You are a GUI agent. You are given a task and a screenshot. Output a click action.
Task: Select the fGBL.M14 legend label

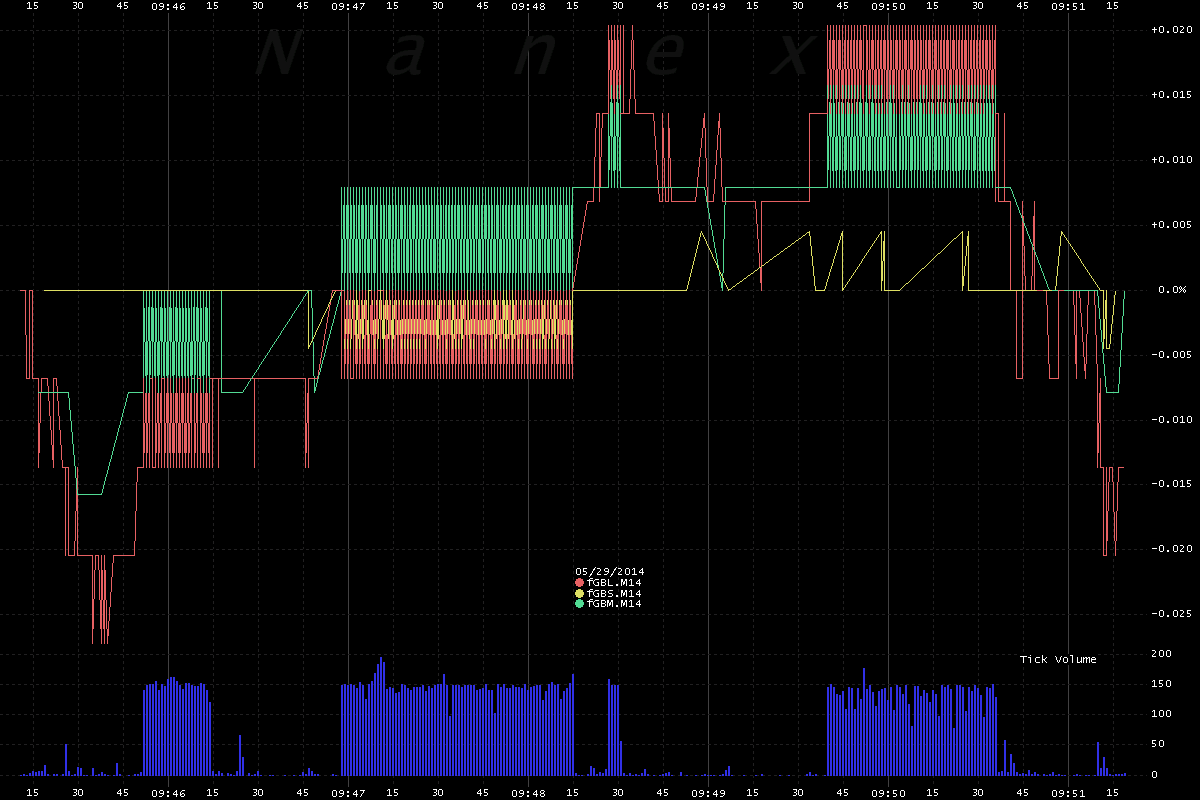point(614,582)
